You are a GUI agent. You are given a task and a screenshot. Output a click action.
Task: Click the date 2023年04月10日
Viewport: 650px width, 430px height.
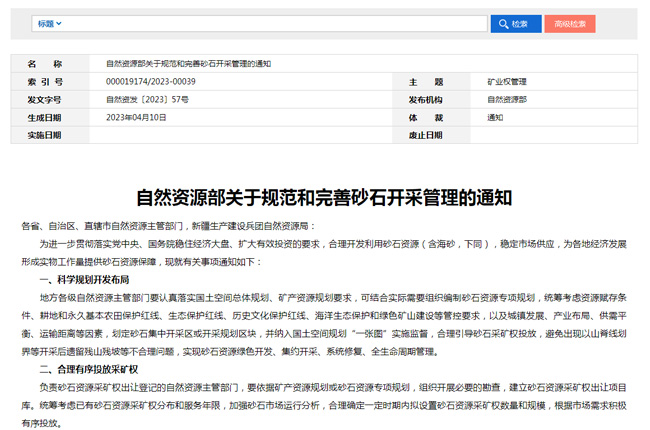click(136, 117)
